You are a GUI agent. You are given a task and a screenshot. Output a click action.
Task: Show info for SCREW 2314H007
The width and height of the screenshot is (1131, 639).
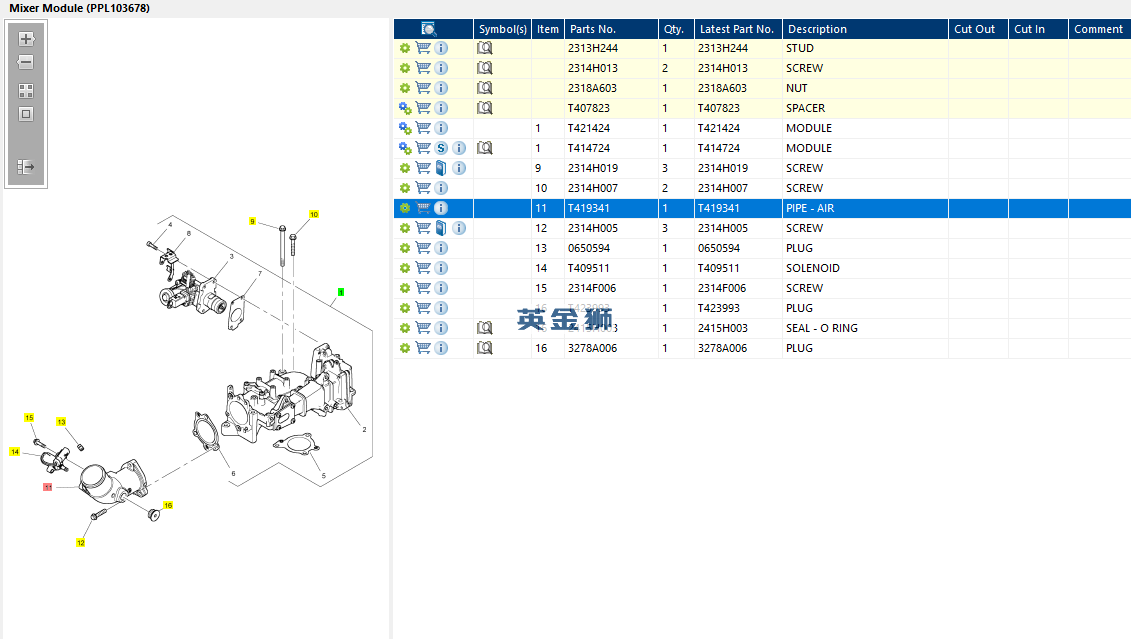point(441,188)
